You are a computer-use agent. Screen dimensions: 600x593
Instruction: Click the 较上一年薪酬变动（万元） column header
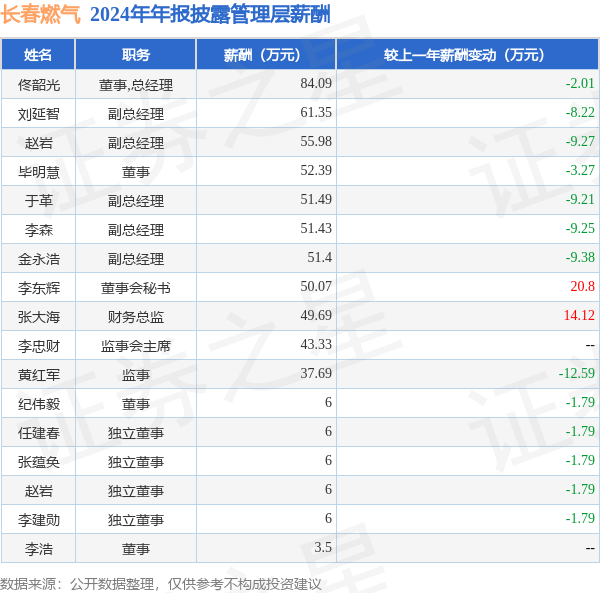[468, 55]
